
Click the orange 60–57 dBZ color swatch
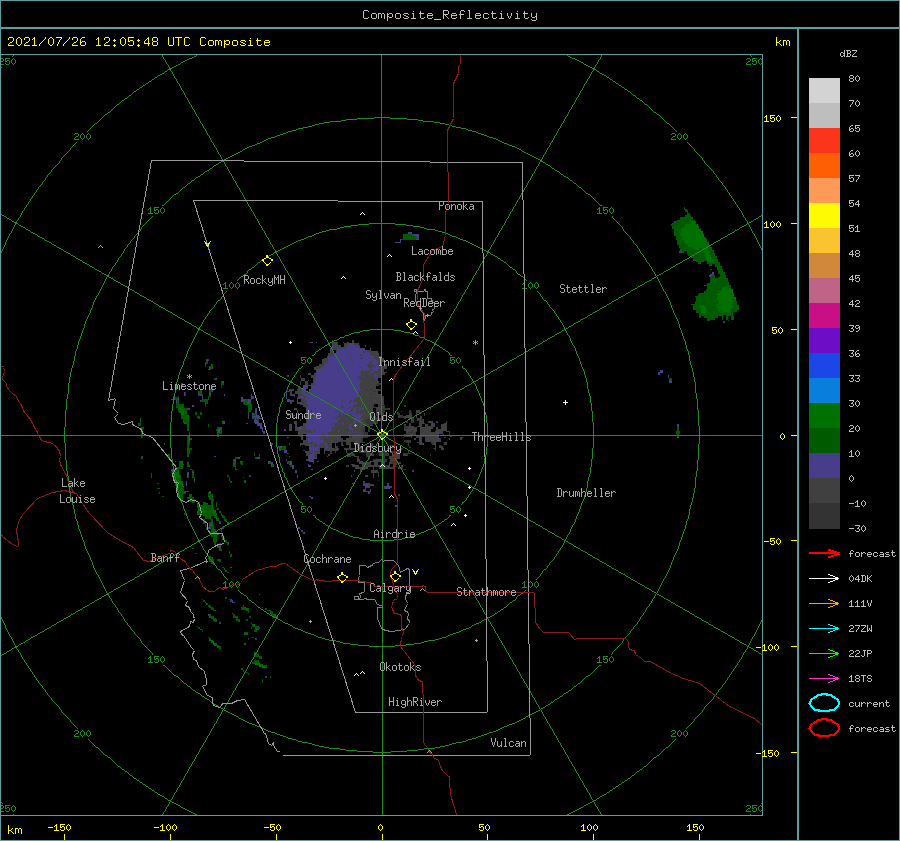click(824, 166)
